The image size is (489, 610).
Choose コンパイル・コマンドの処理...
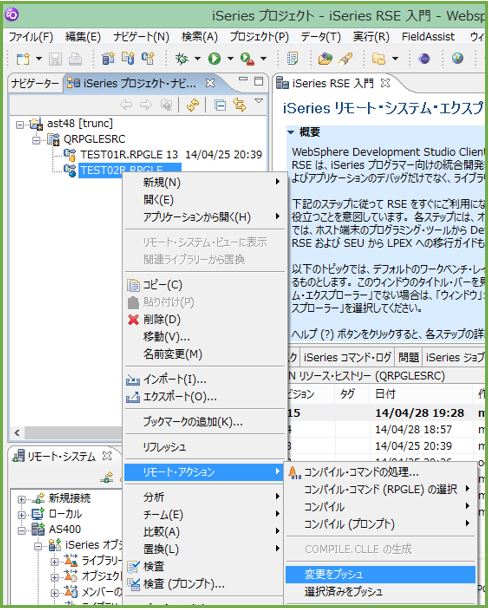[381, 472]
